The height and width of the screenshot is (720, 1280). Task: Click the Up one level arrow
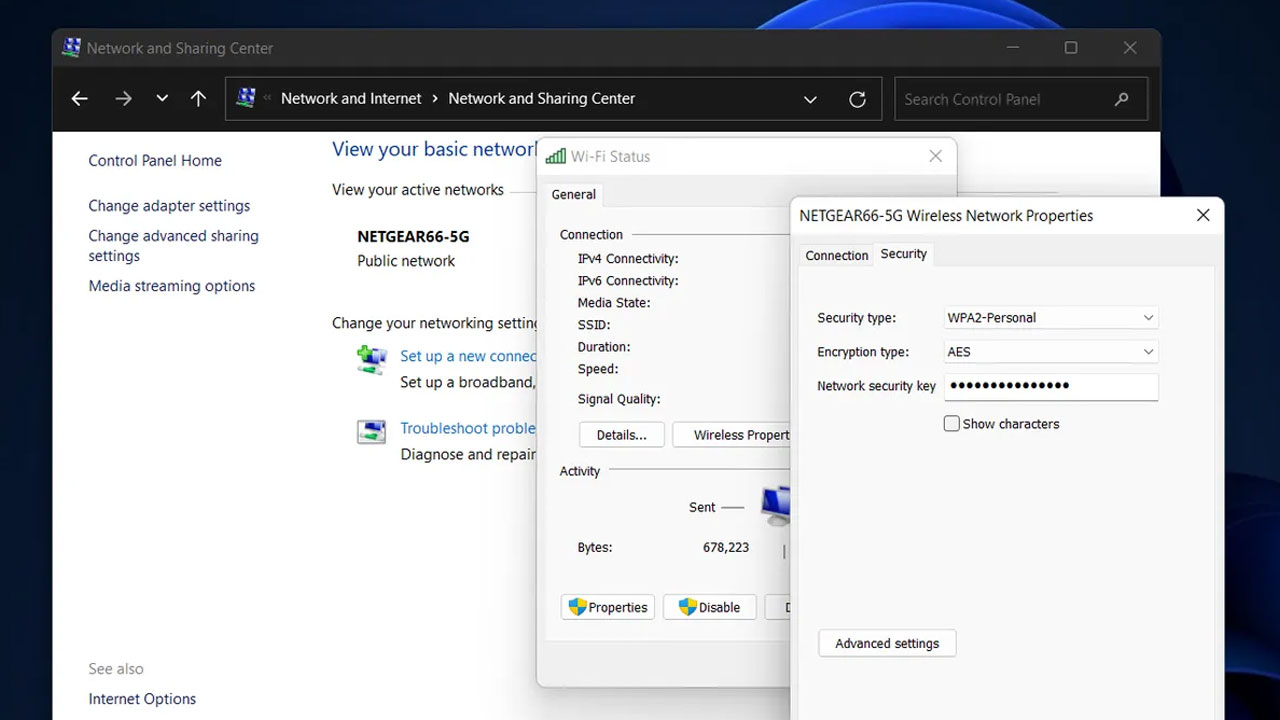click(x=198, y=99)
